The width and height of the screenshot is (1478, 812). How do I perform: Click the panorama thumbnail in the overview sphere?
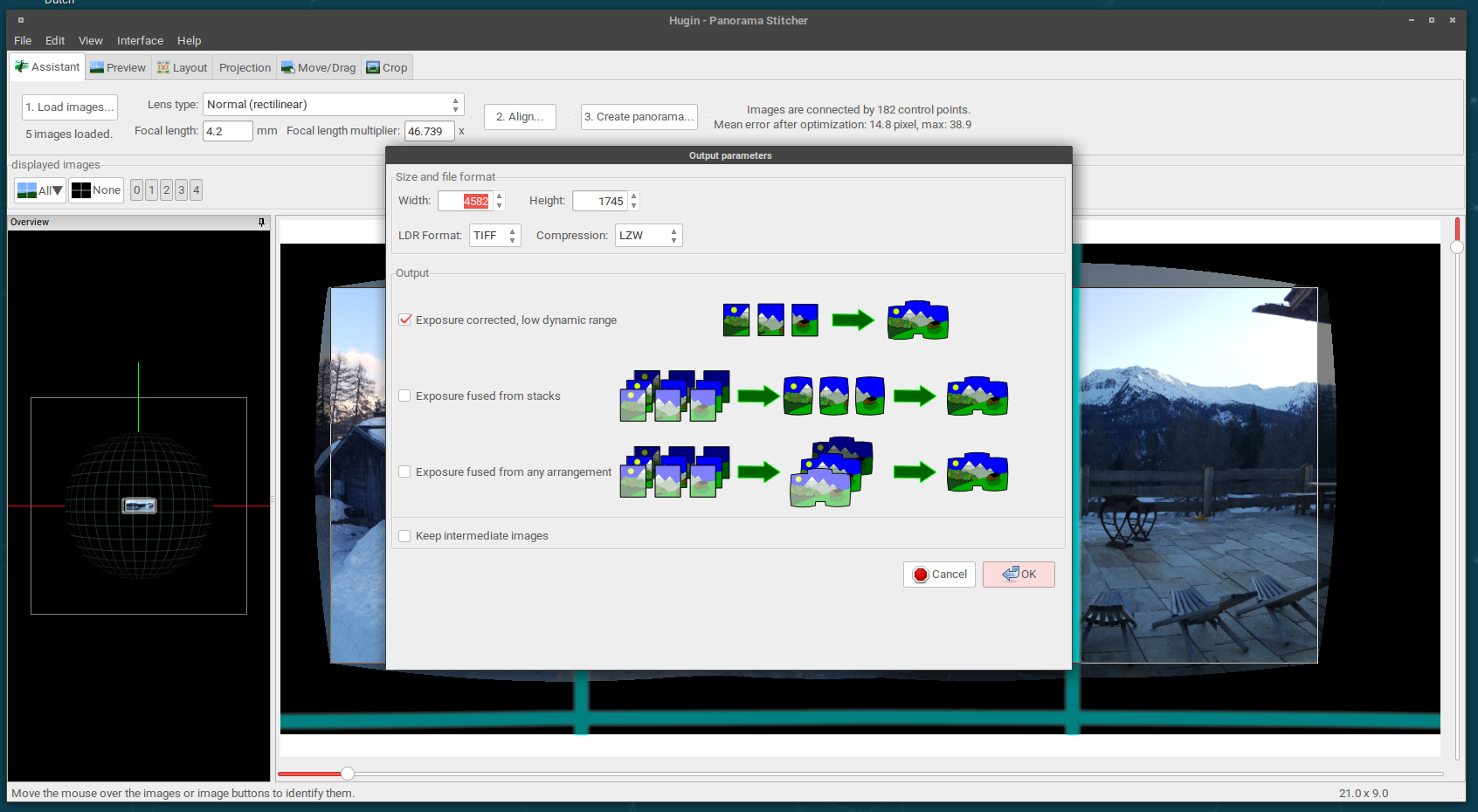coord(139,506)
